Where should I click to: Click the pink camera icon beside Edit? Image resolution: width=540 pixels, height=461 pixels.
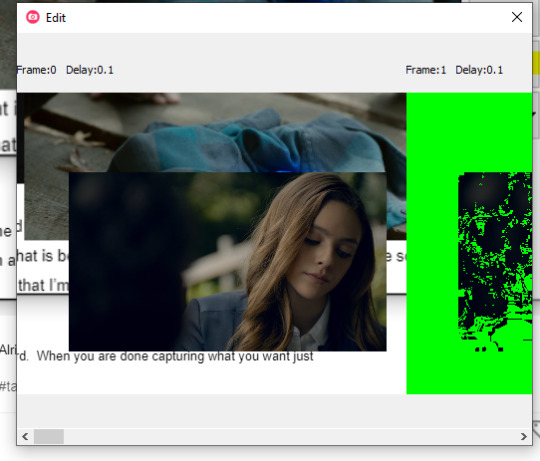[33, 17]
